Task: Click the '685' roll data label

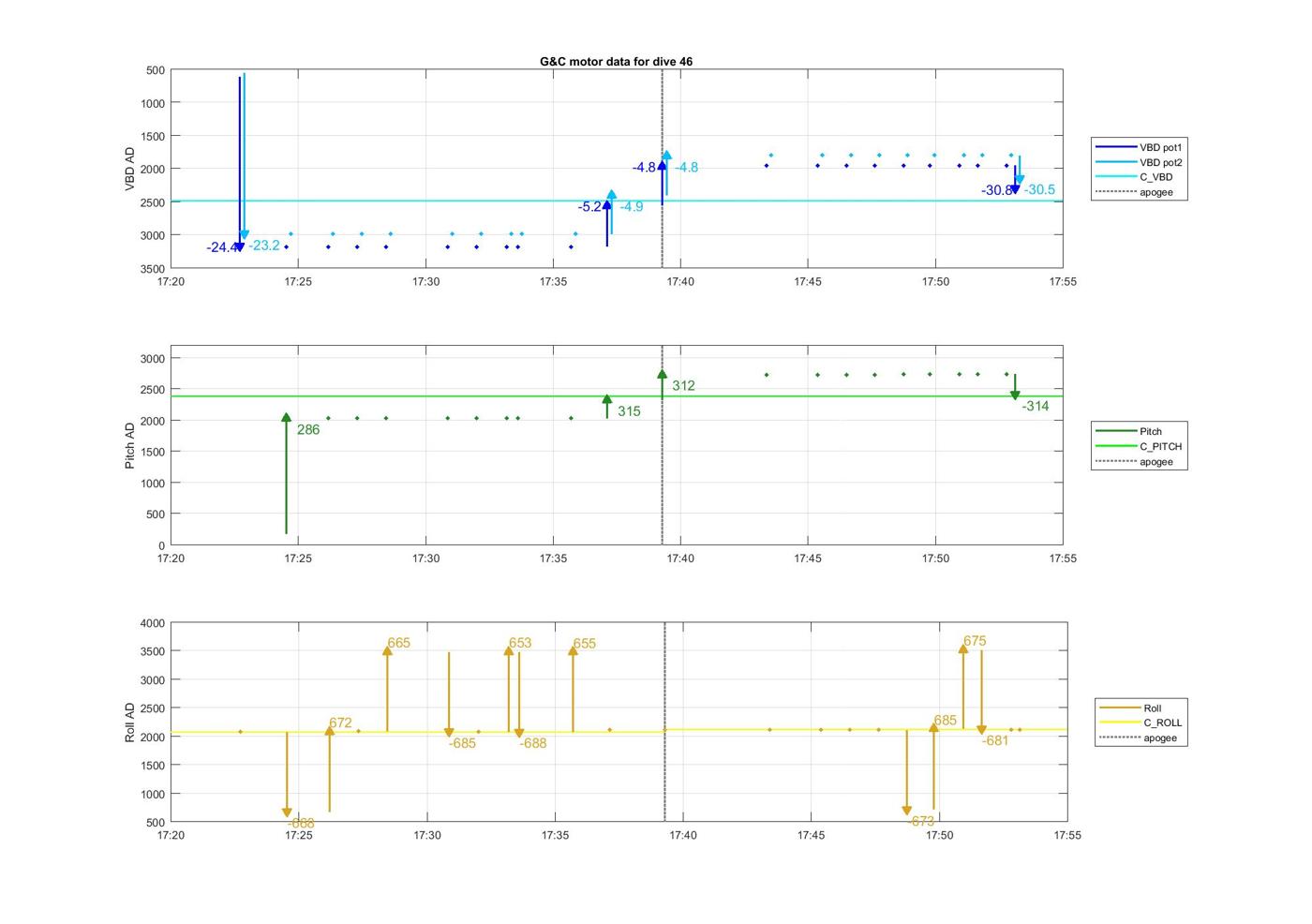Action: (946, 721)
